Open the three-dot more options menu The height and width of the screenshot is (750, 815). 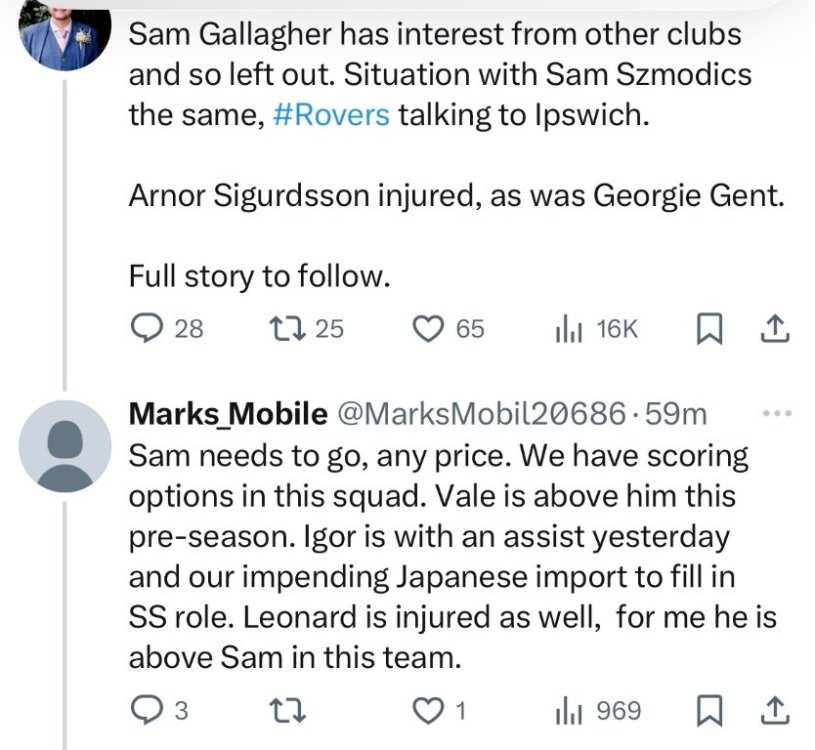pyautogui.click(x=775, y=413)
